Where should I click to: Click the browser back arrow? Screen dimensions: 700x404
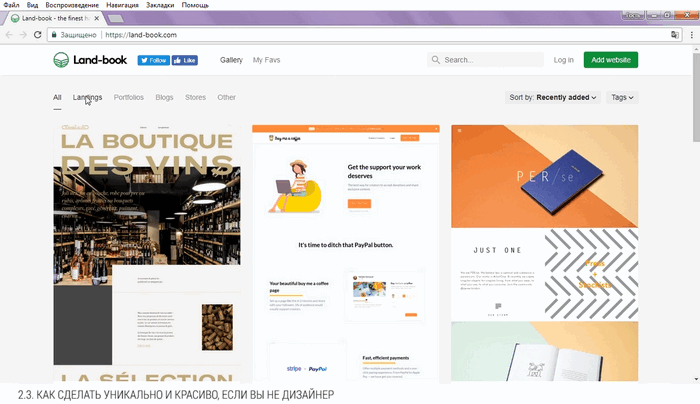pos(9,35)
